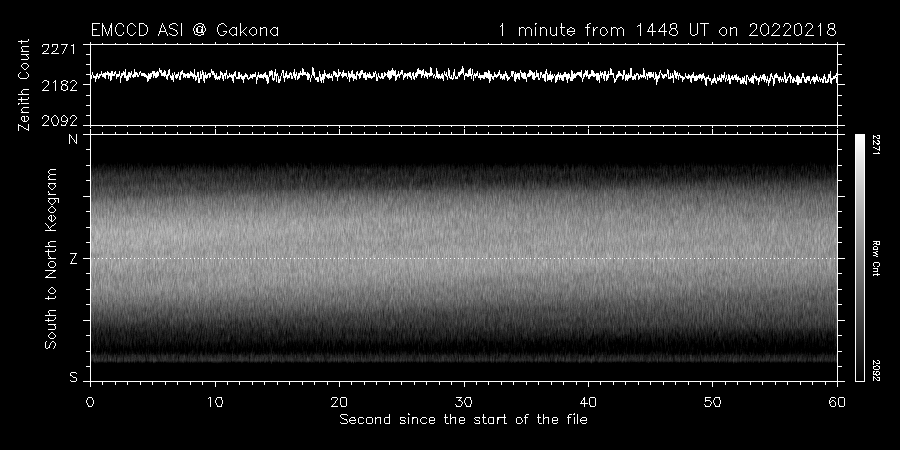Pick the 10 second tick label
The height and width of the screenshot is (450, 900).
pos(215,401)
